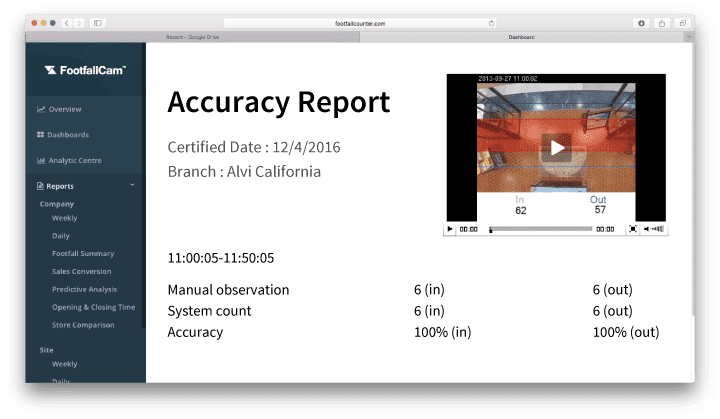This screenshot has width=720, height=419.
Task: Click the Manual observation row label
Action: (x=228, y=290)
